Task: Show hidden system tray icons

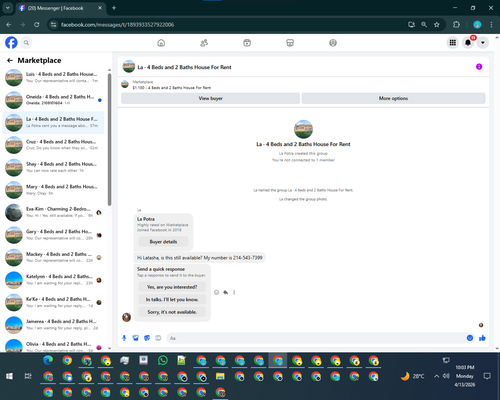Action: pos(436,376)
